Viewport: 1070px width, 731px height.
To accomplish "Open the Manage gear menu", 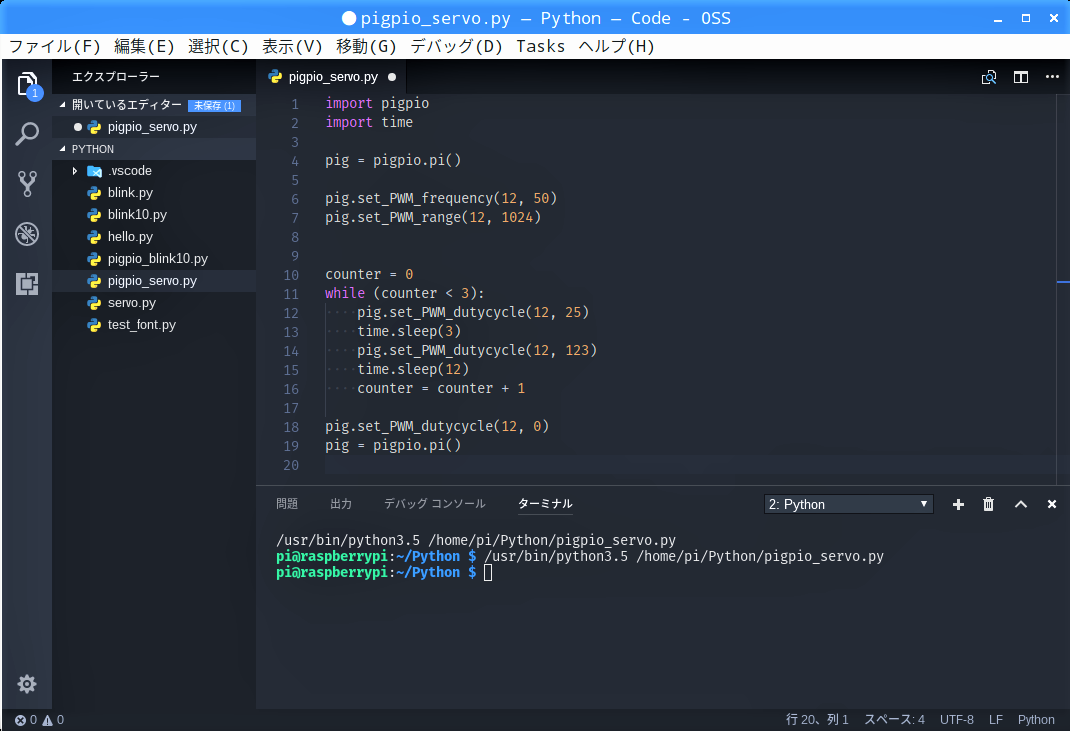I will (27, 684).
